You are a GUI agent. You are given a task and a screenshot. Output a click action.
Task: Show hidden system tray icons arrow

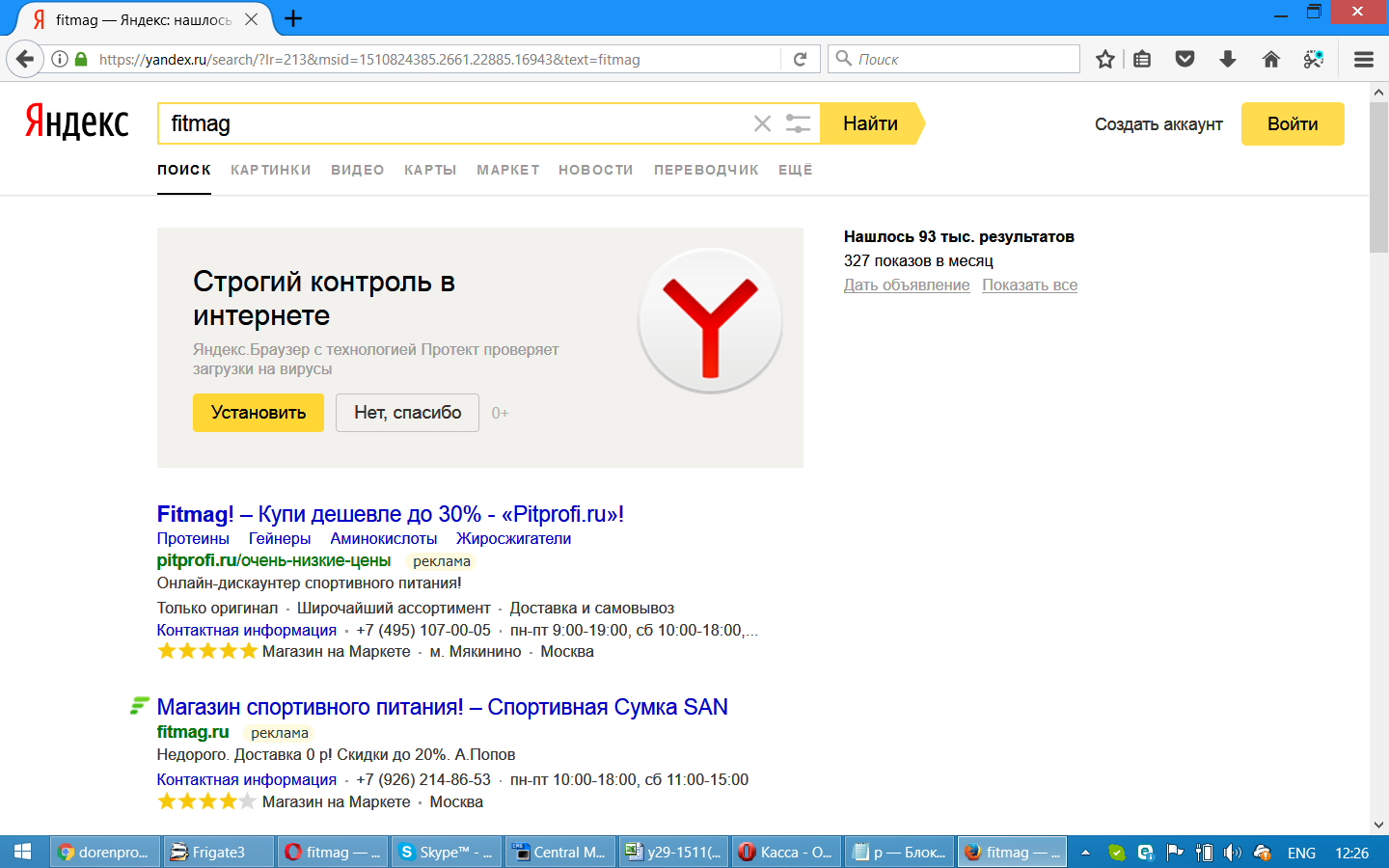coord(1085,853)
